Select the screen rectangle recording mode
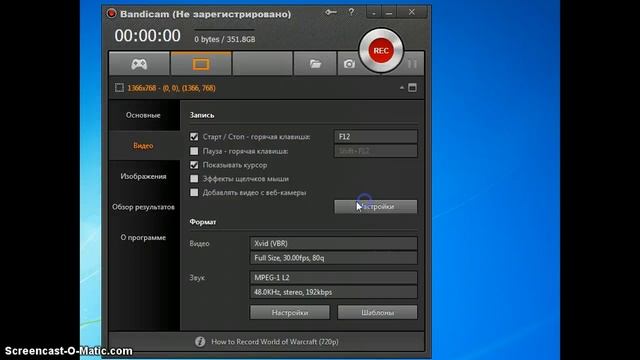 pos(201,64)
